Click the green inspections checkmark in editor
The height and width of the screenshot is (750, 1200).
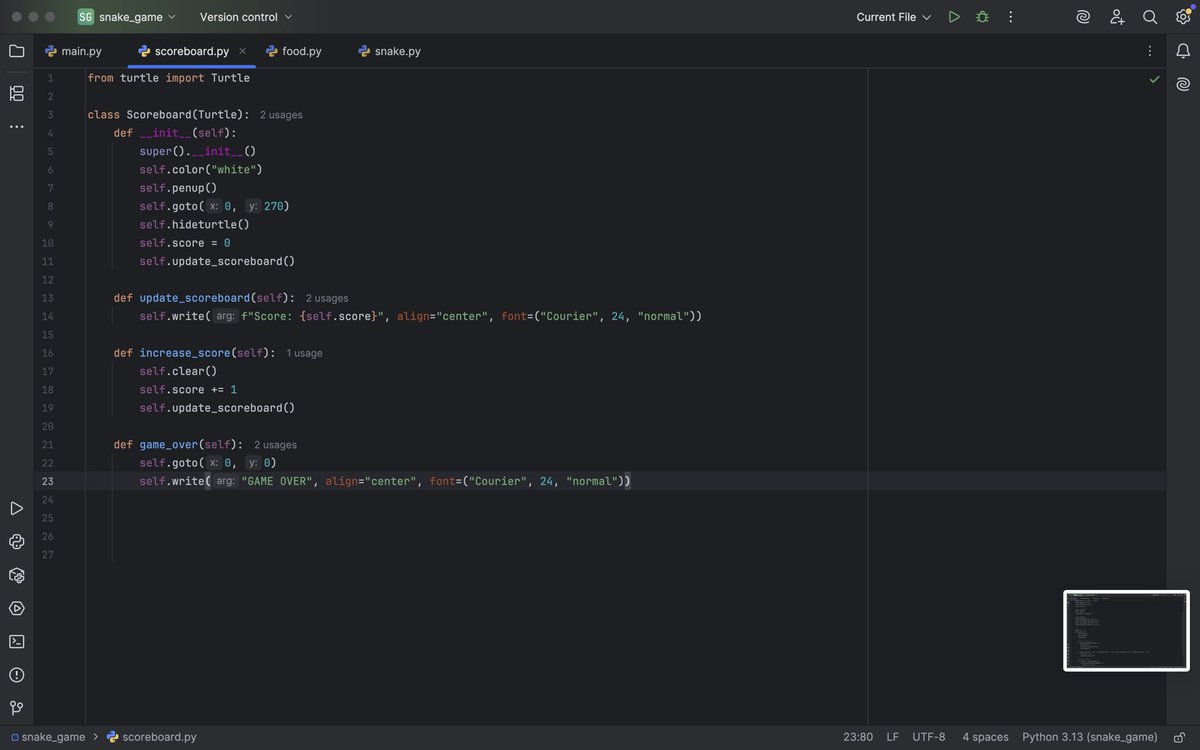coord(1155,78)
